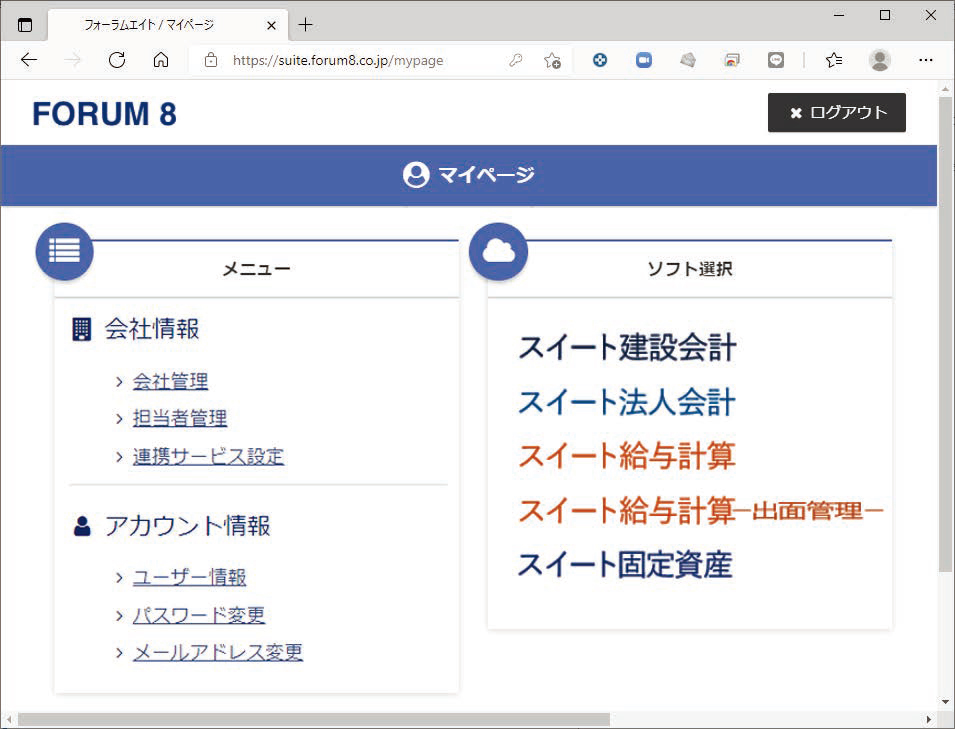Open the favorites list icon
Screen dimensions: 955x729
coord(834,60)
